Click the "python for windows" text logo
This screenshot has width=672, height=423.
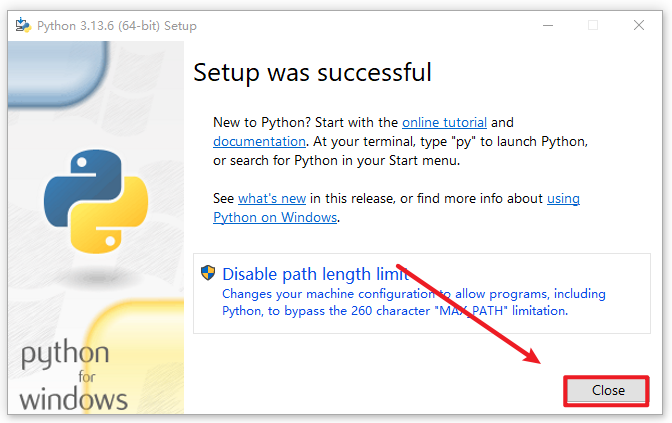(x=72, y=377)
